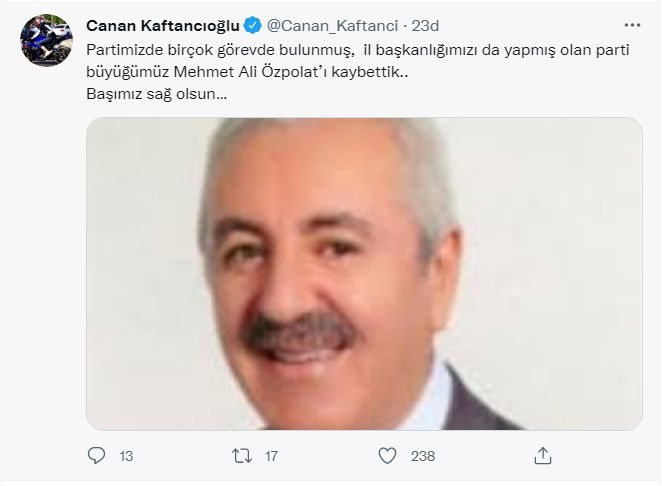The height and width of the screenshot is (486, 662).
Task: Click the @Canan_Kaftanci handle
Action: pos(332,26)
